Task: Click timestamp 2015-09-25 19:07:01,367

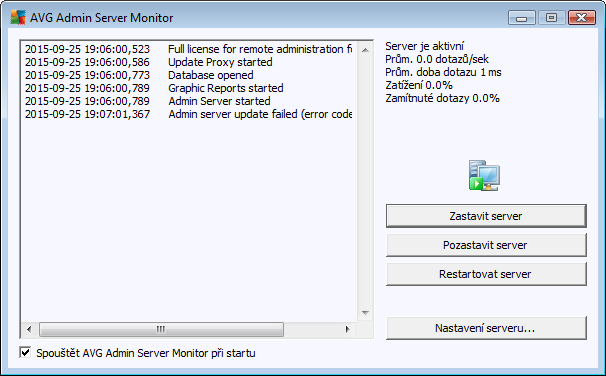Action: point(87,114)
